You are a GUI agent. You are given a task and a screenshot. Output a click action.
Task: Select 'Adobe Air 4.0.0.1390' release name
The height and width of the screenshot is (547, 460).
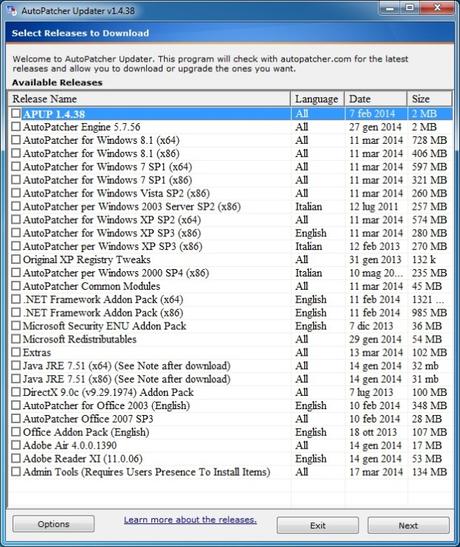pyautogui.click(x=70, y=445)
